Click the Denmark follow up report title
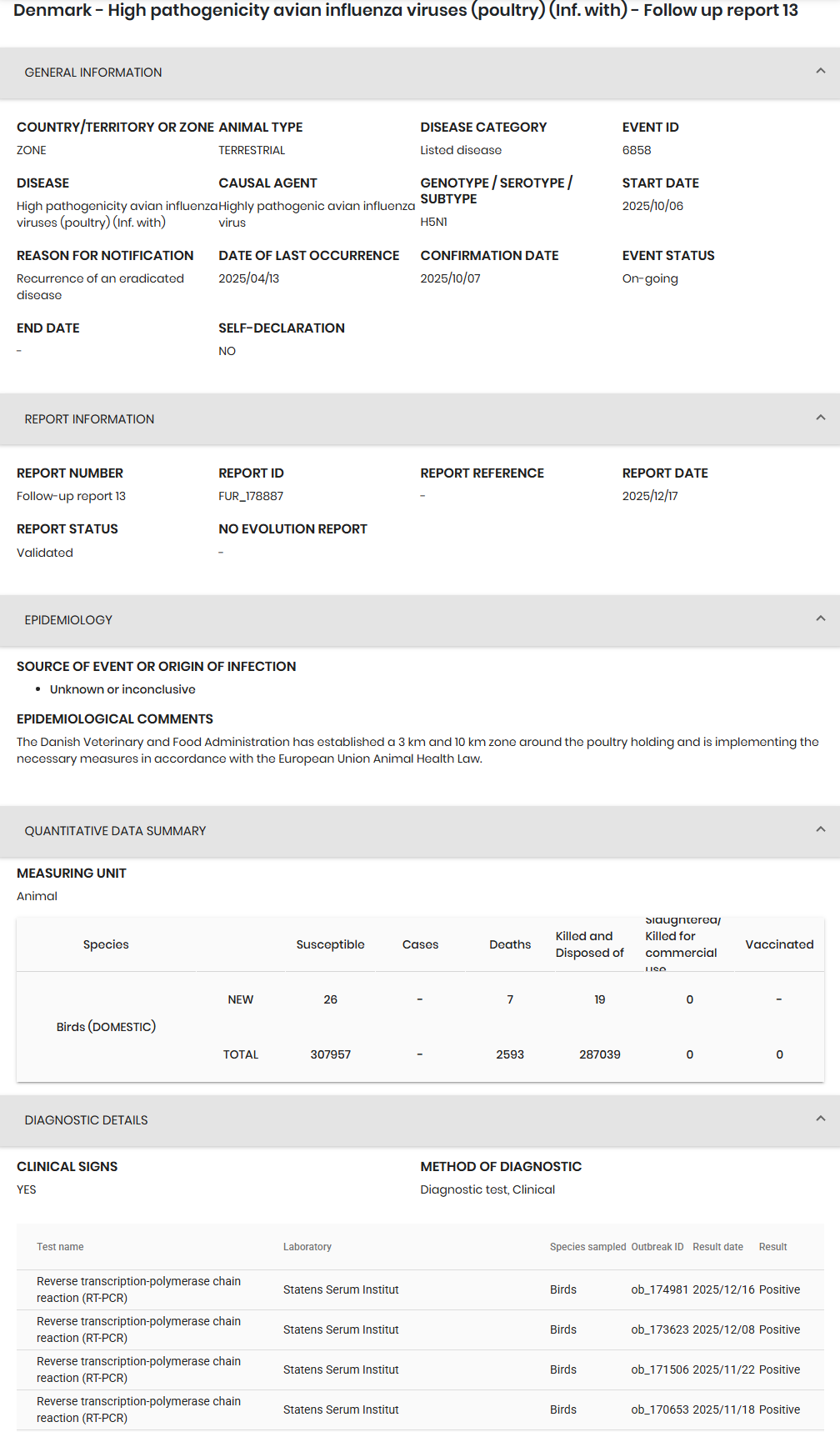This screenshot has width=840, height=1432. [405, 11]
